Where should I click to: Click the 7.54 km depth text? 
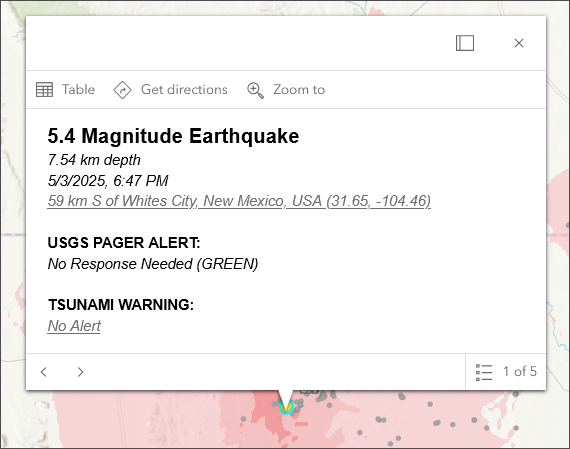click(x=94, y=160)
